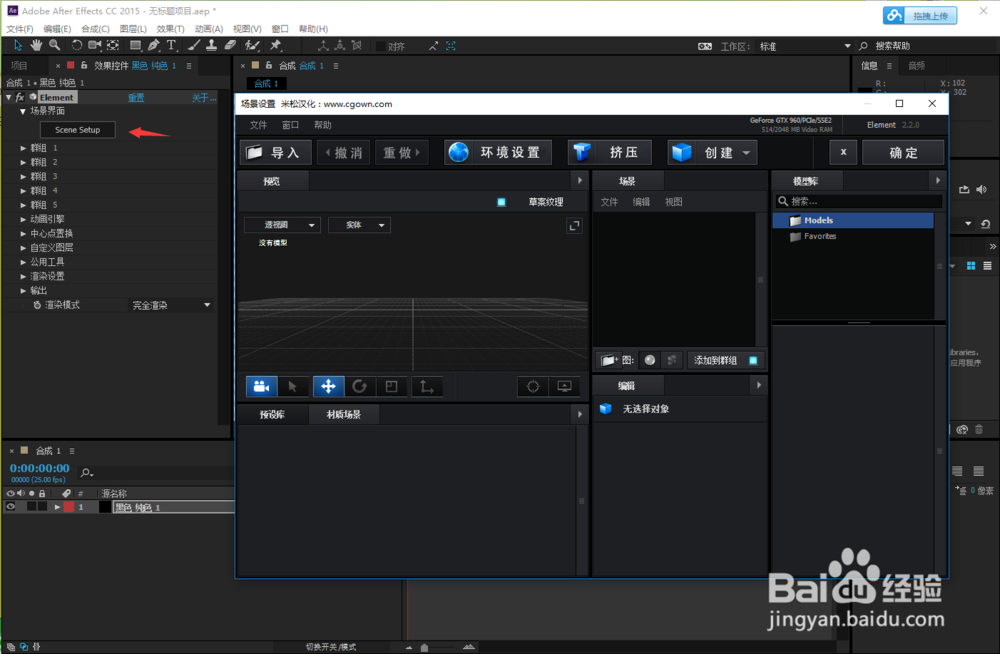Click the x cancel button beside 确定

click(843, 152)
